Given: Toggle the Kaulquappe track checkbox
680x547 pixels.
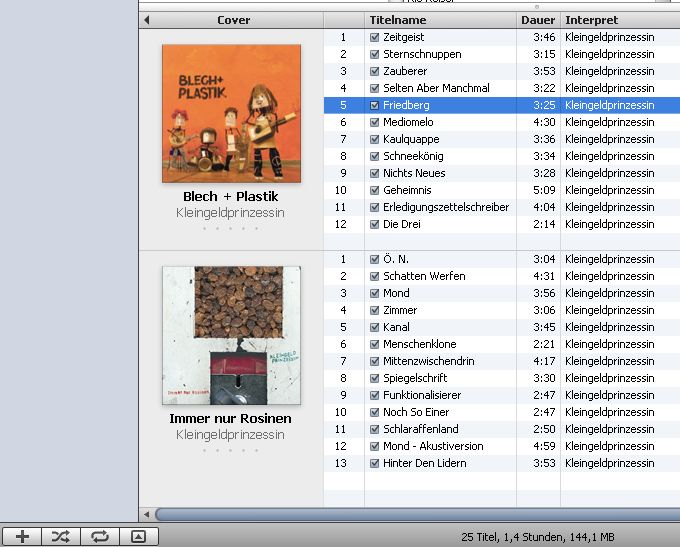Looking at the screenshot, I should 375,139.
